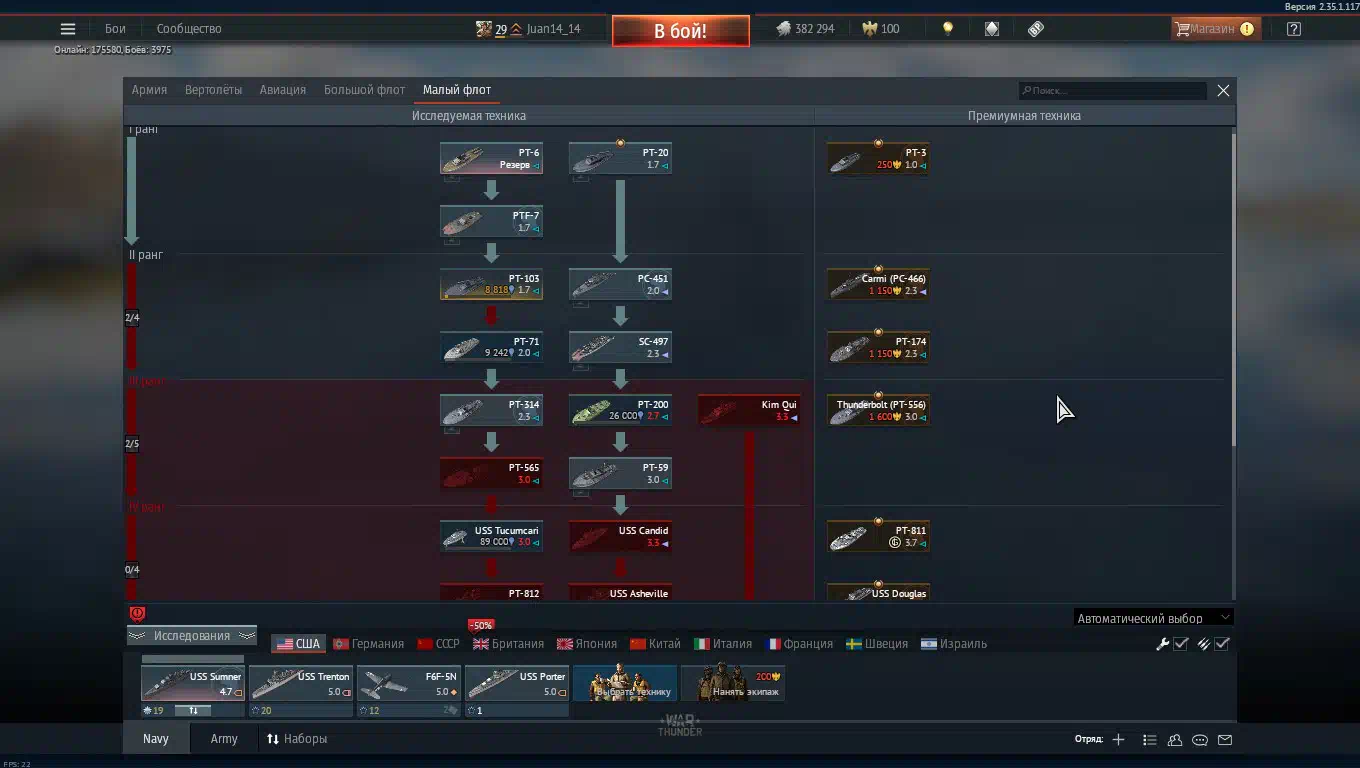The width and height of the screenshot is (1360, 768).
Task: Choose the Британия nation
Action: pos(509,644)
